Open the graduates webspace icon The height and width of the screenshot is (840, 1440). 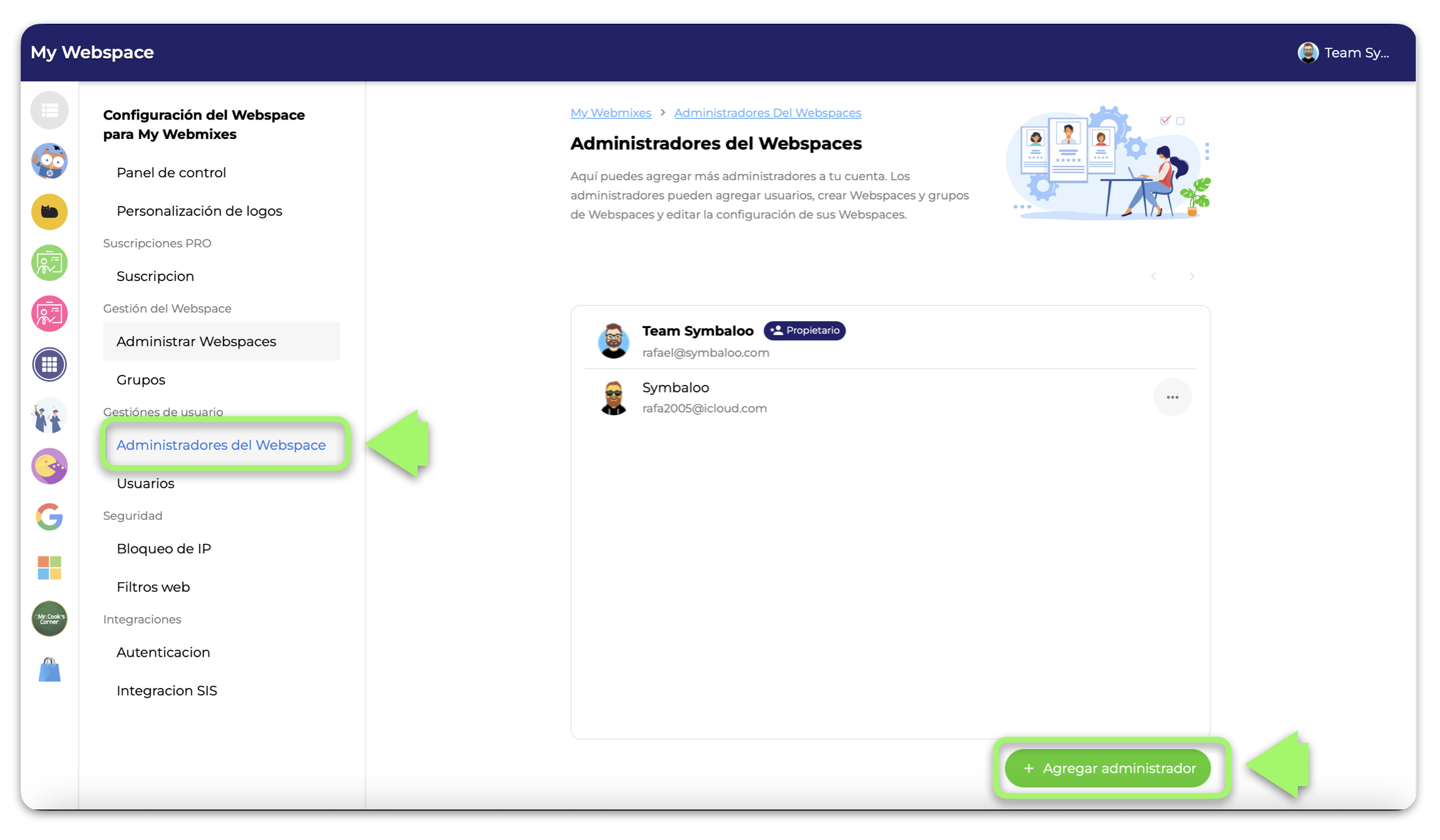(49, 415)
